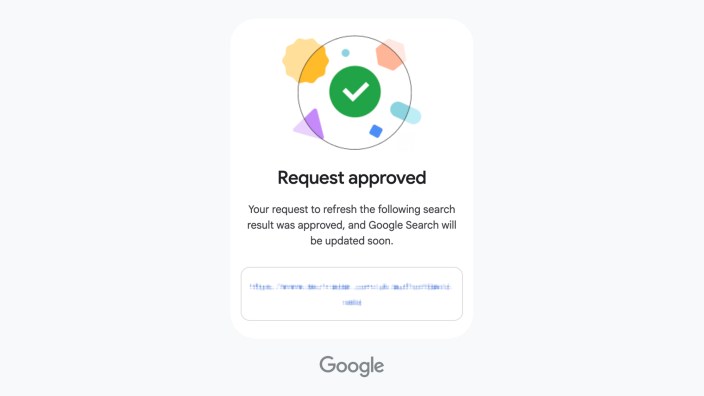
Task: Click the teal pill-shaped decoration
Action: click(405, 113)
